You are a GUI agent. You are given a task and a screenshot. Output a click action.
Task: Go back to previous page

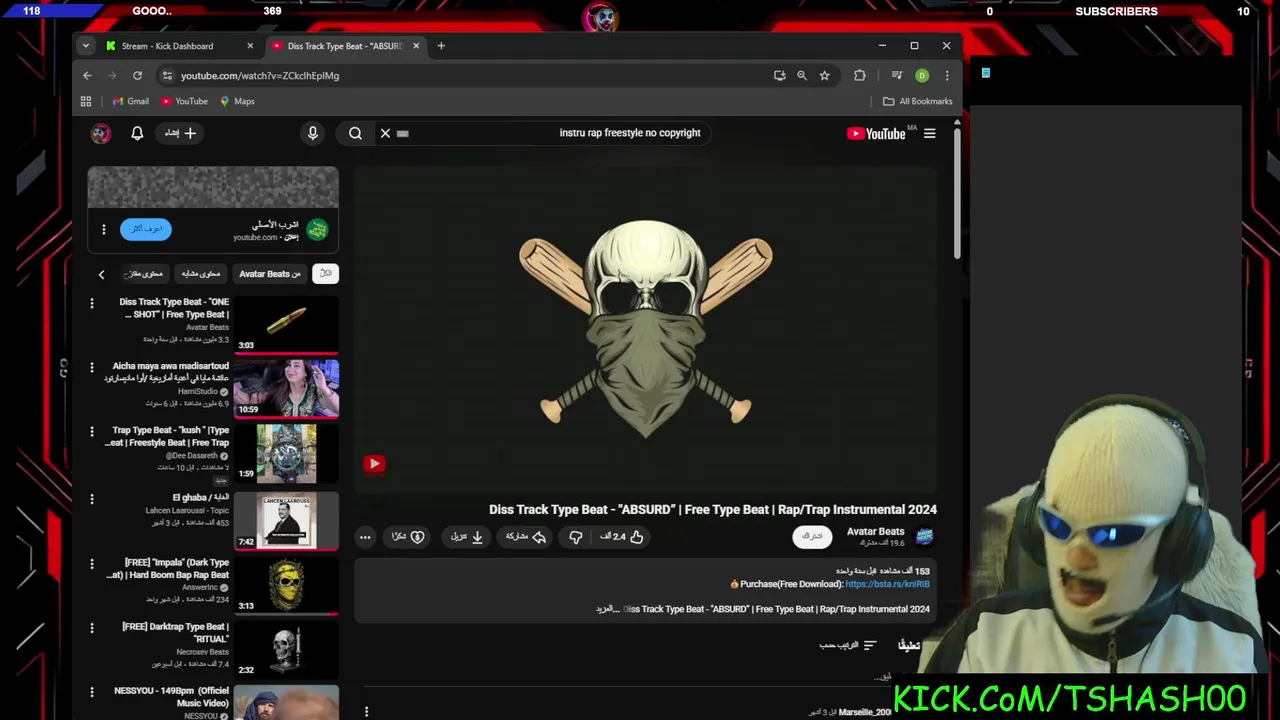click(87, 75)
